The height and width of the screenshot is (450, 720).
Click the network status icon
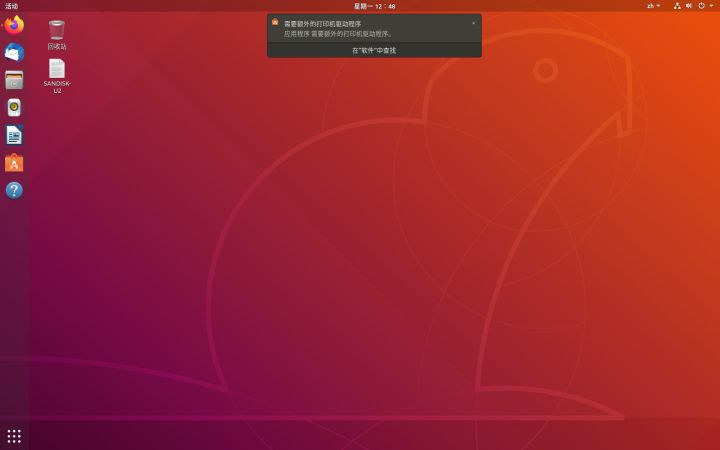[x=677, y=6]
